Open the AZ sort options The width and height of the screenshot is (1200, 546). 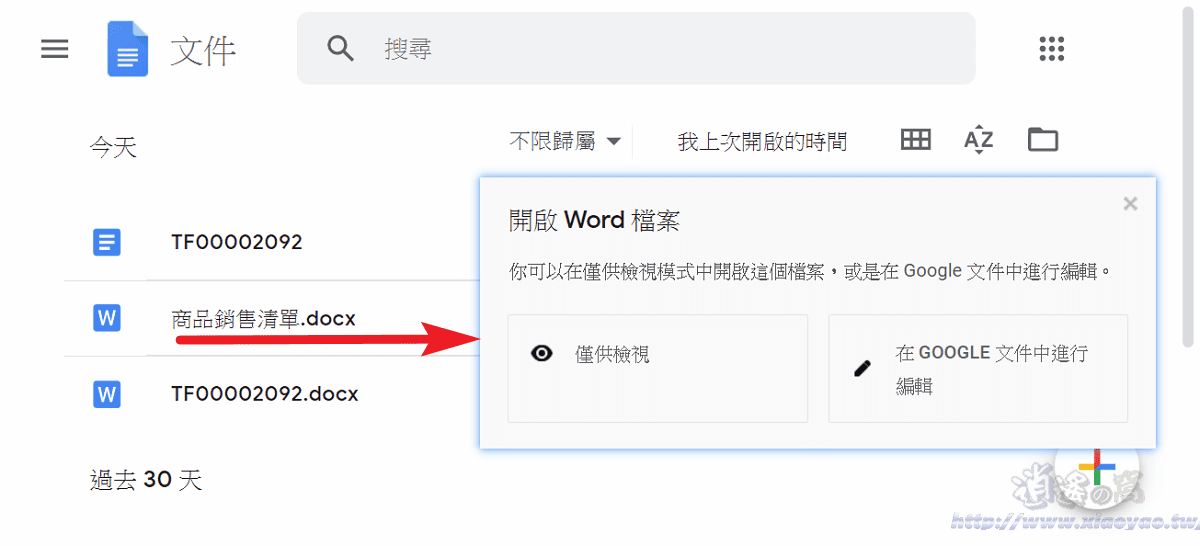(978, 140)
